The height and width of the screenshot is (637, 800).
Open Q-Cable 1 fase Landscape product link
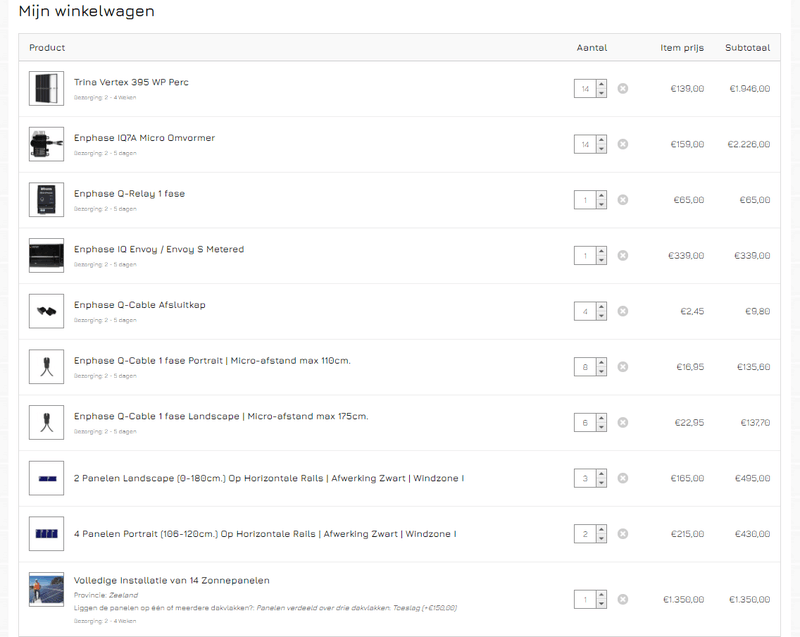click(x=221, y=416)
